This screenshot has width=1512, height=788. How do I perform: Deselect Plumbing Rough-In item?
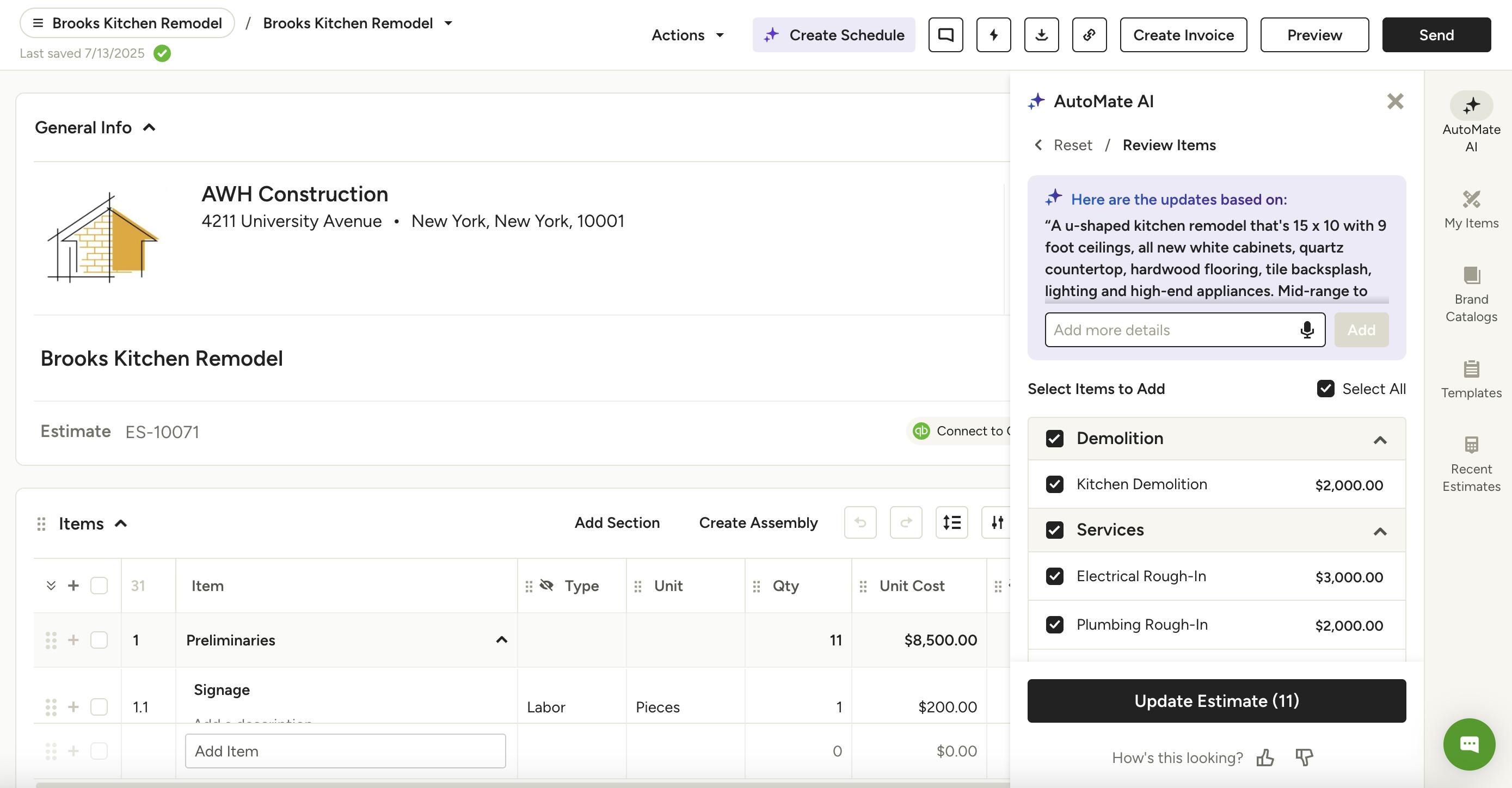click(x=1055, y=624)
